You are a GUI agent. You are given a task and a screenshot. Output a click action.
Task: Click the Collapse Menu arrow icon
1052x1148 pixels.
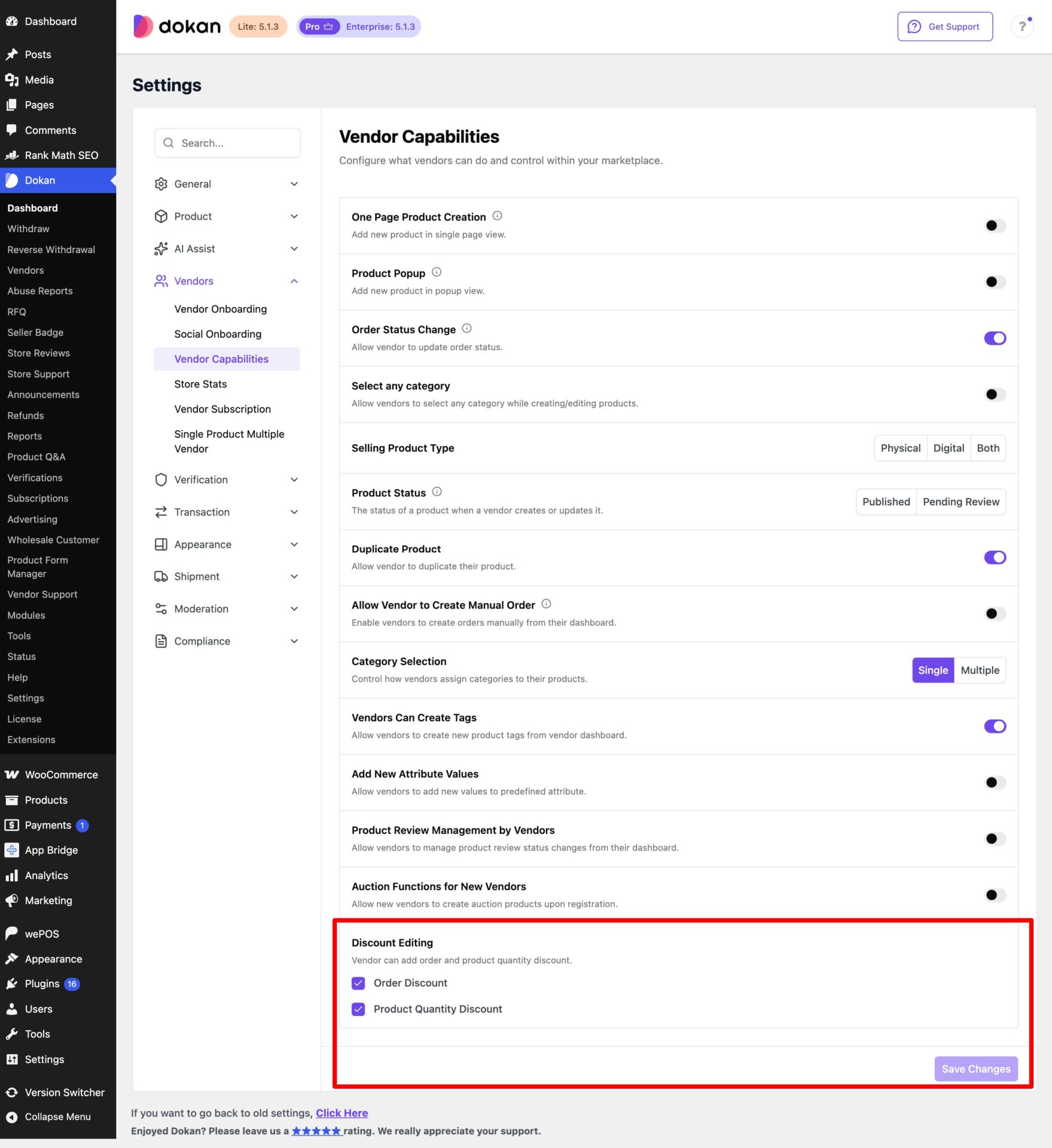pyautogui.click(x=11, y=1116)
